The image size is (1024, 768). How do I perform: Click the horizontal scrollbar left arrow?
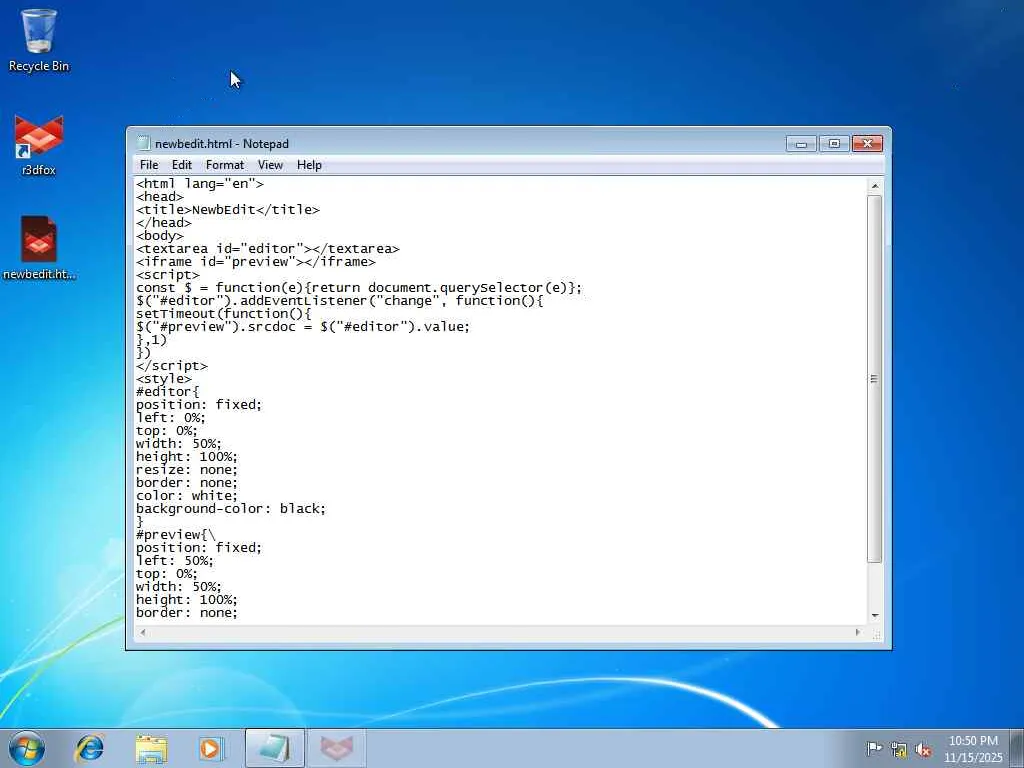[x=143, y=632]
